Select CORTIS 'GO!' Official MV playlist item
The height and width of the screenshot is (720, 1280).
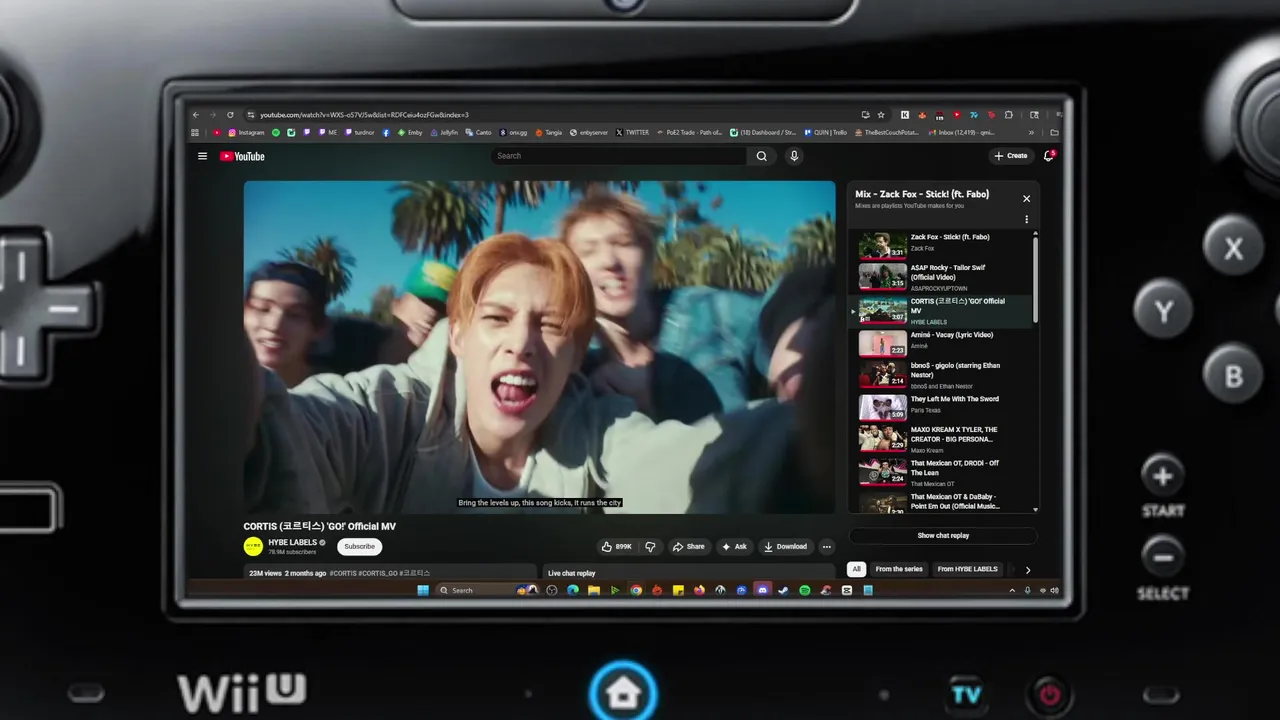point(942,311)
